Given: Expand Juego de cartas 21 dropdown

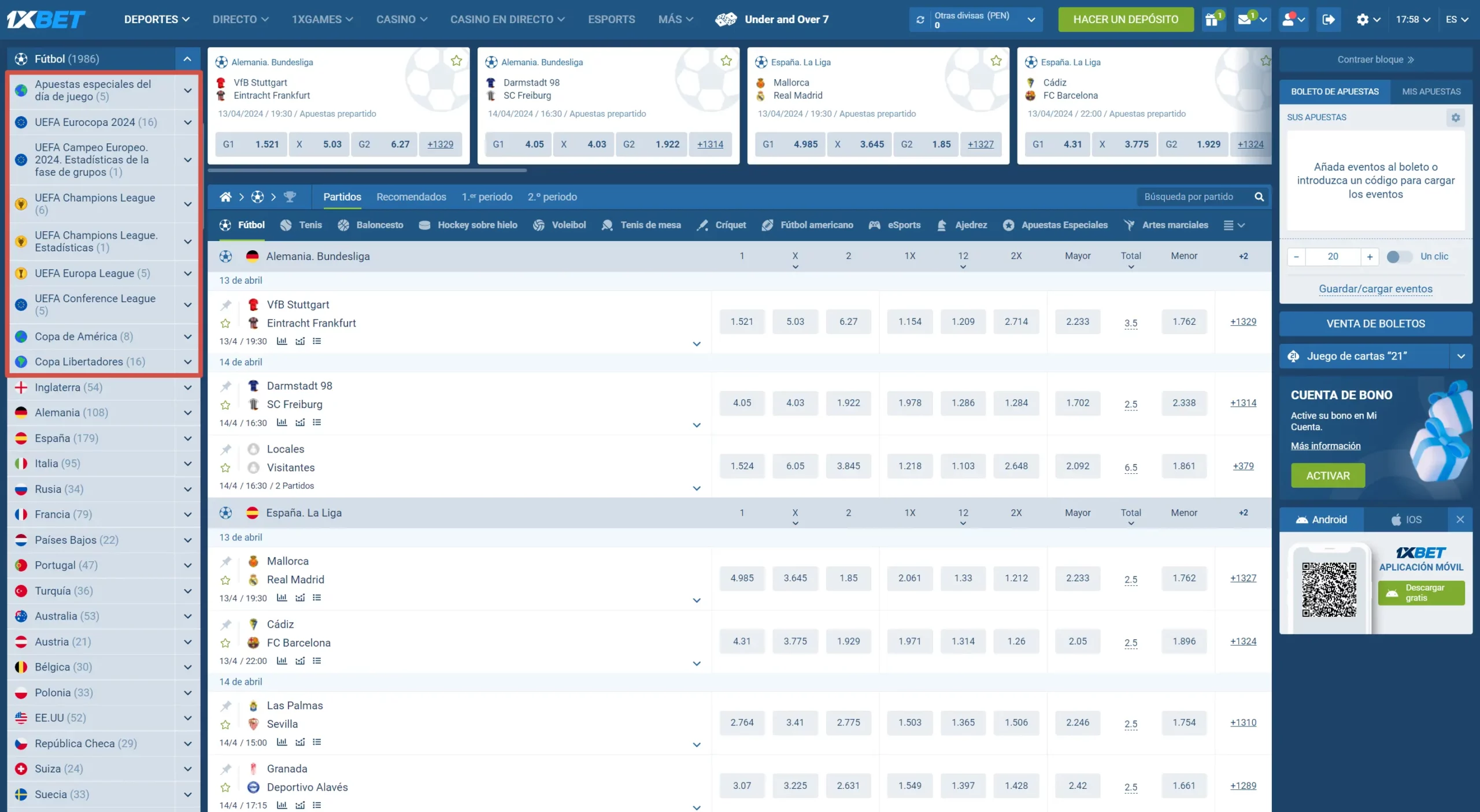Looking at the screenshot, I should pyautogui.click(x=1461, y=357).
